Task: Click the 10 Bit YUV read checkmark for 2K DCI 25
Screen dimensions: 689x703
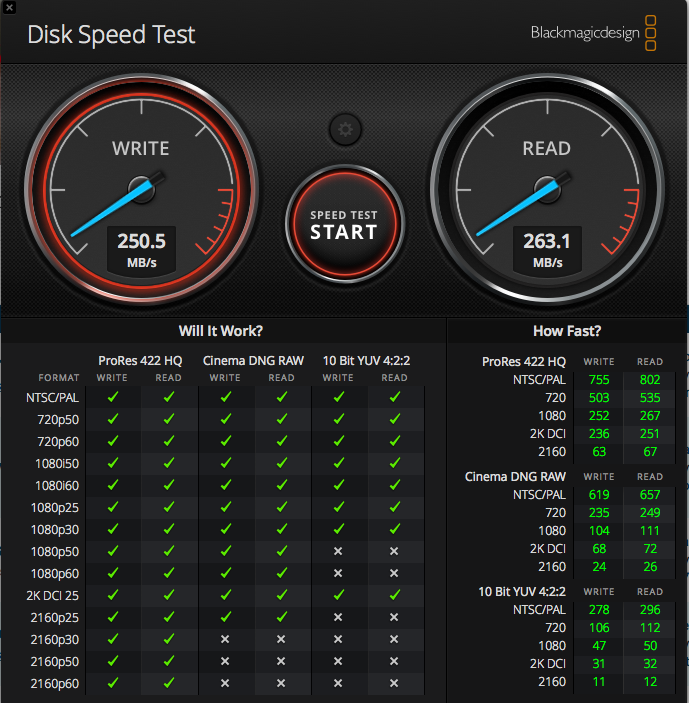Action: pyautogui.click(x=395, y=595)
